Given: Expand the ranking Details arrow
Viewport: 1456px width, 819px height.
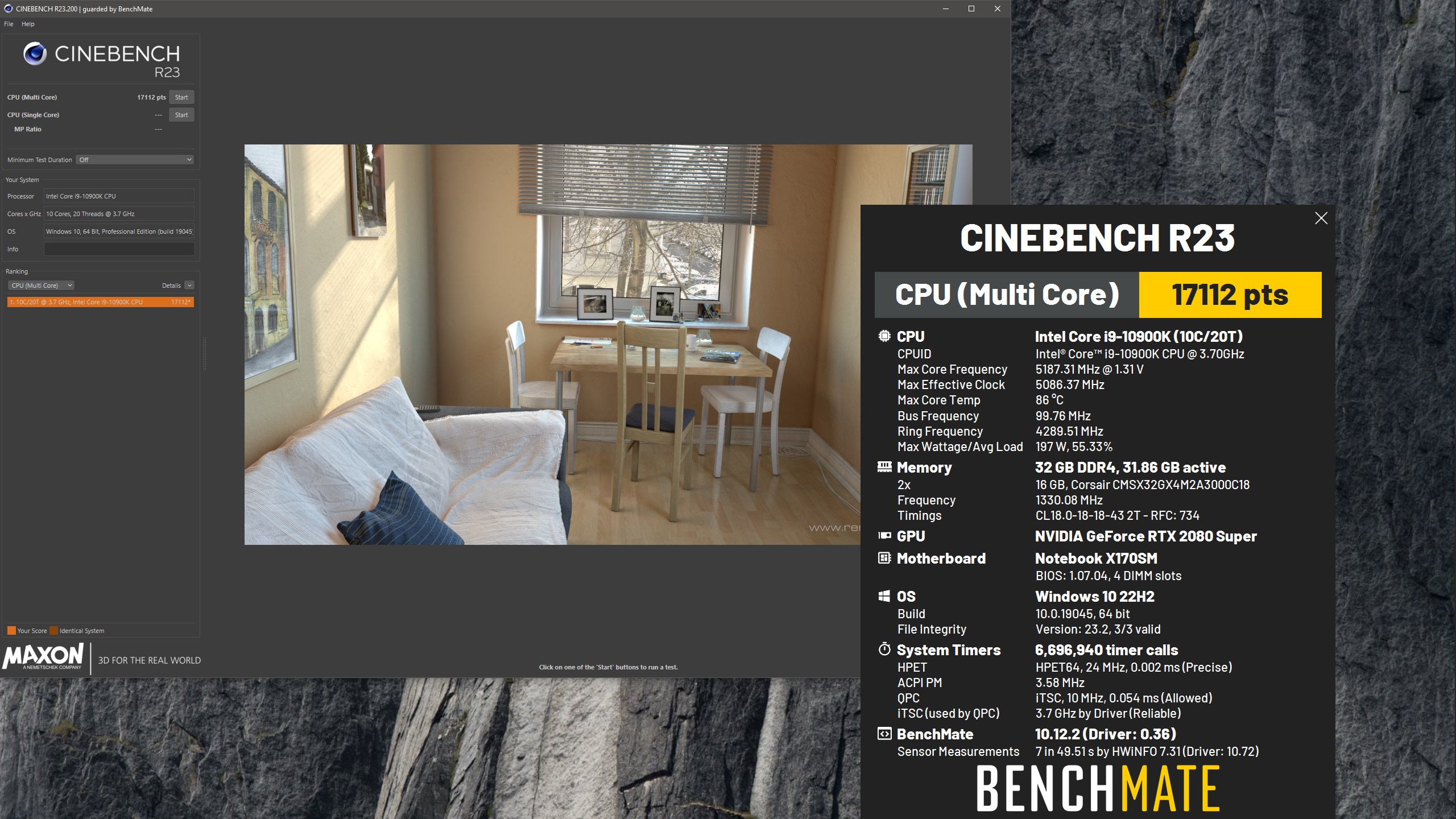Looking at the screenshot, I should click(189, 286).
